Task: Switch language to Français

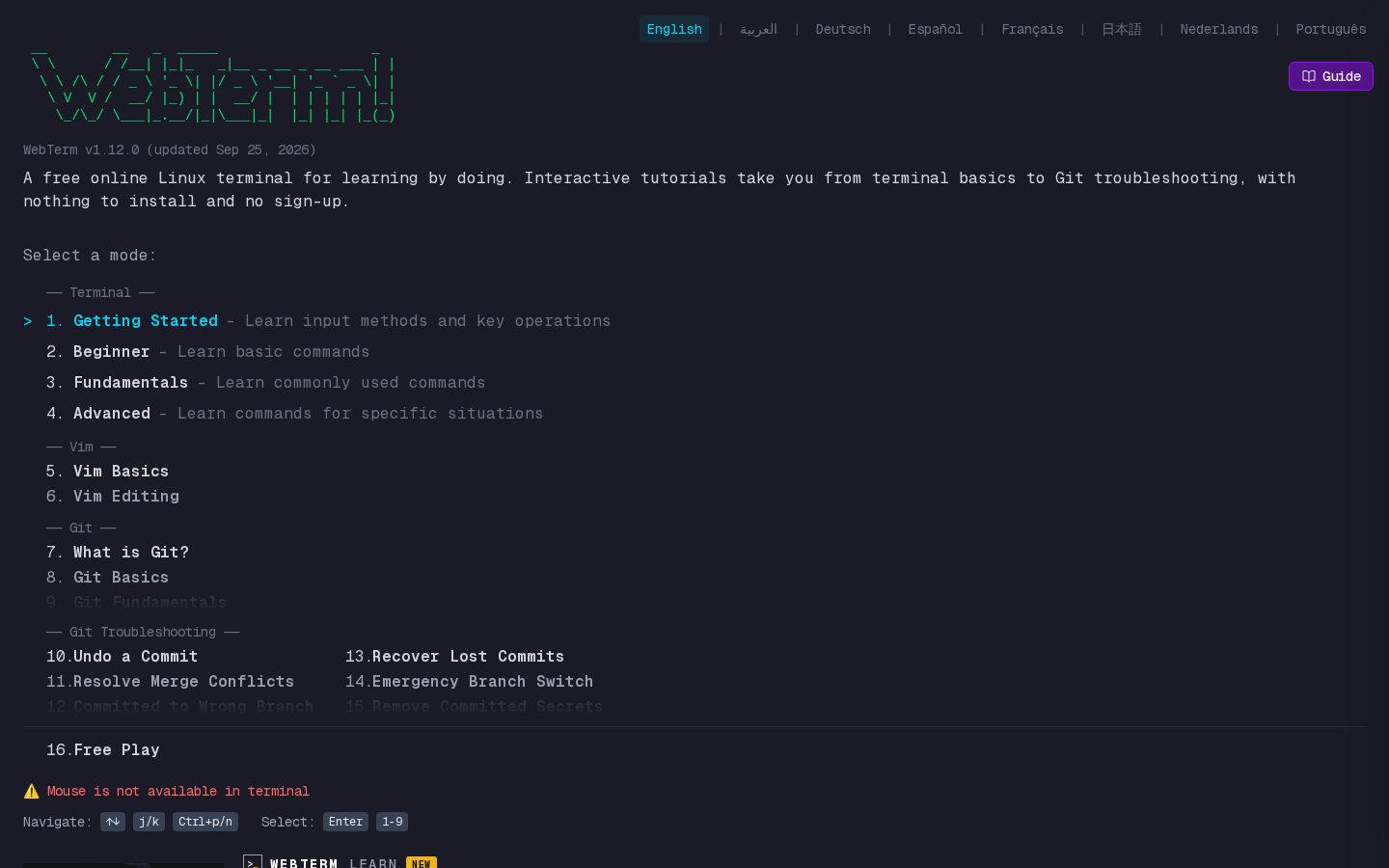Action: tap(1032, 29)
